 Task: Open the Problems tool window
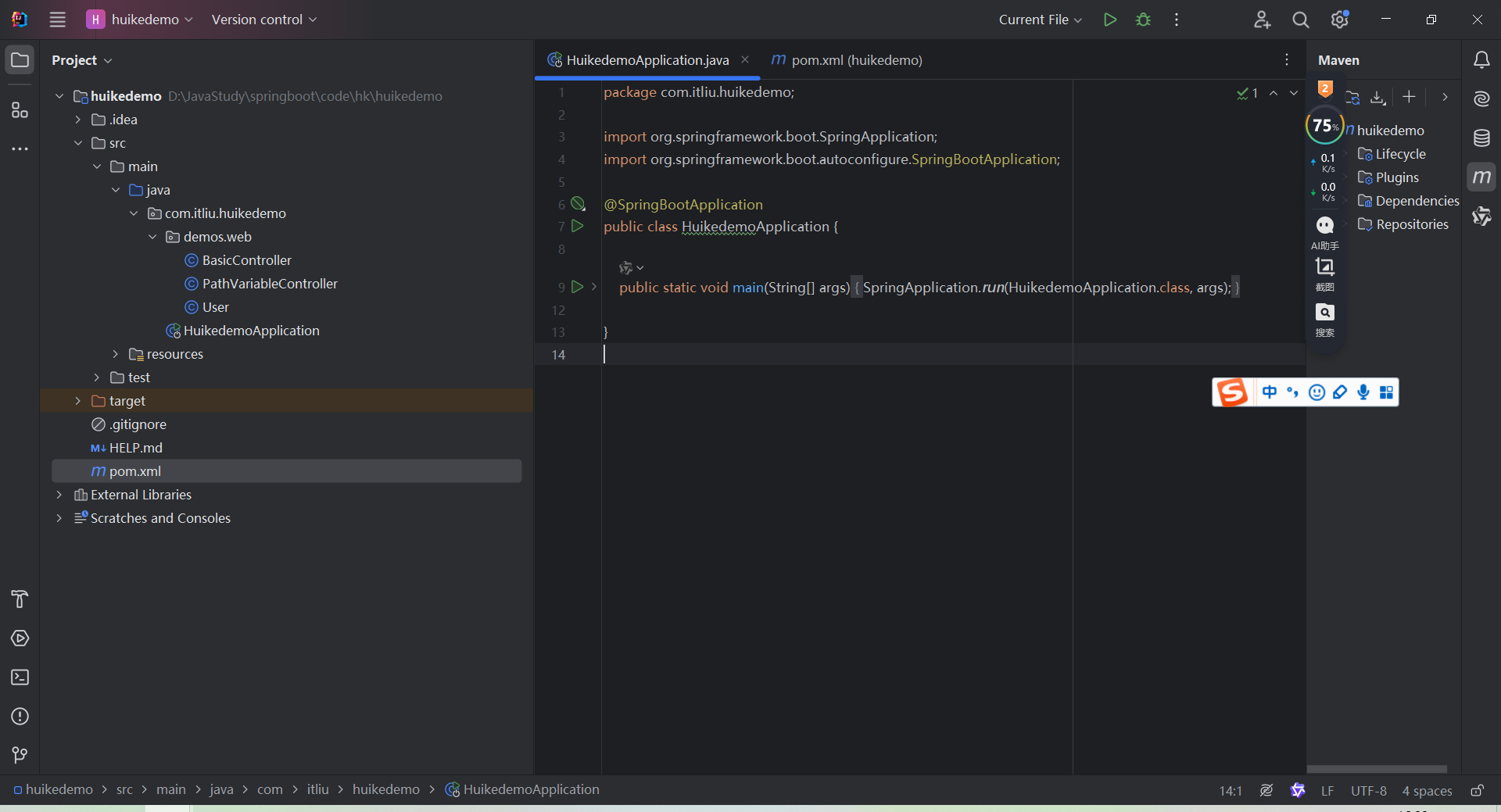pos(20,717)
